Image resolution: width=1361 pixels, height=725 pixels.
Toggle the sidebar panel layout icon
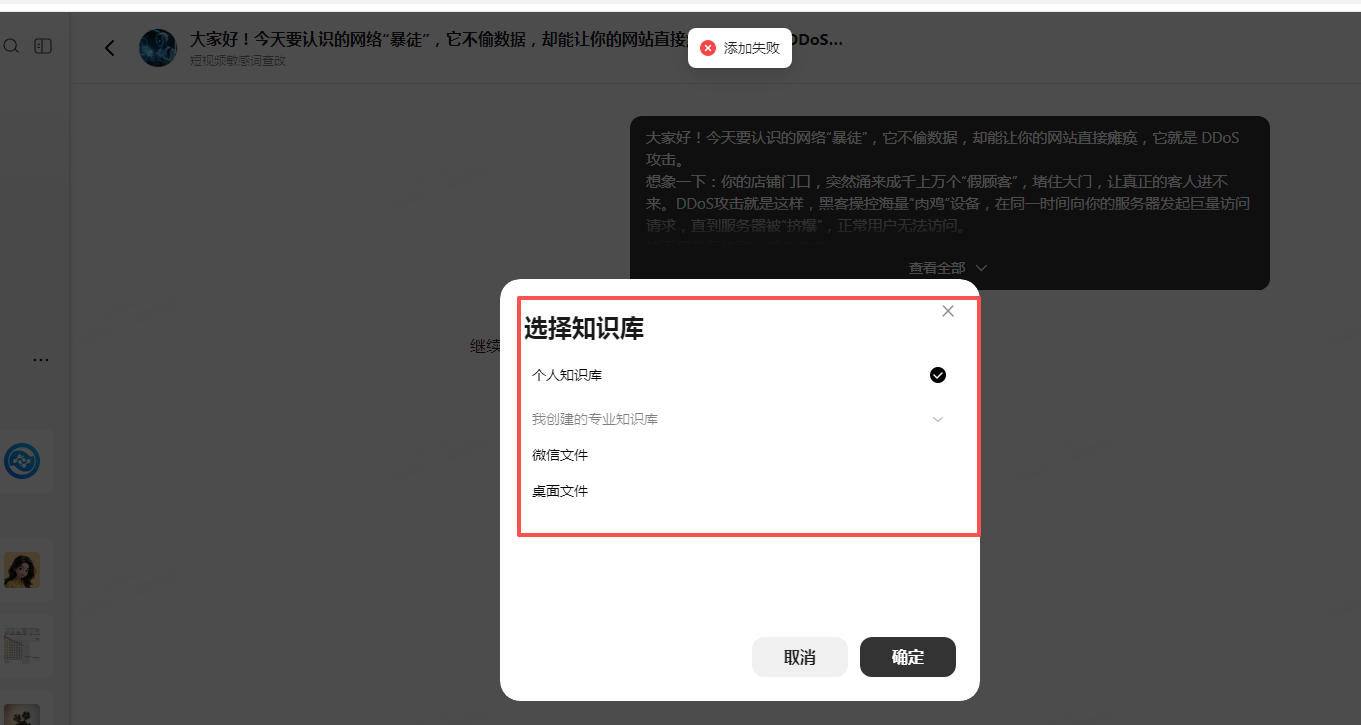click(42, 46)
